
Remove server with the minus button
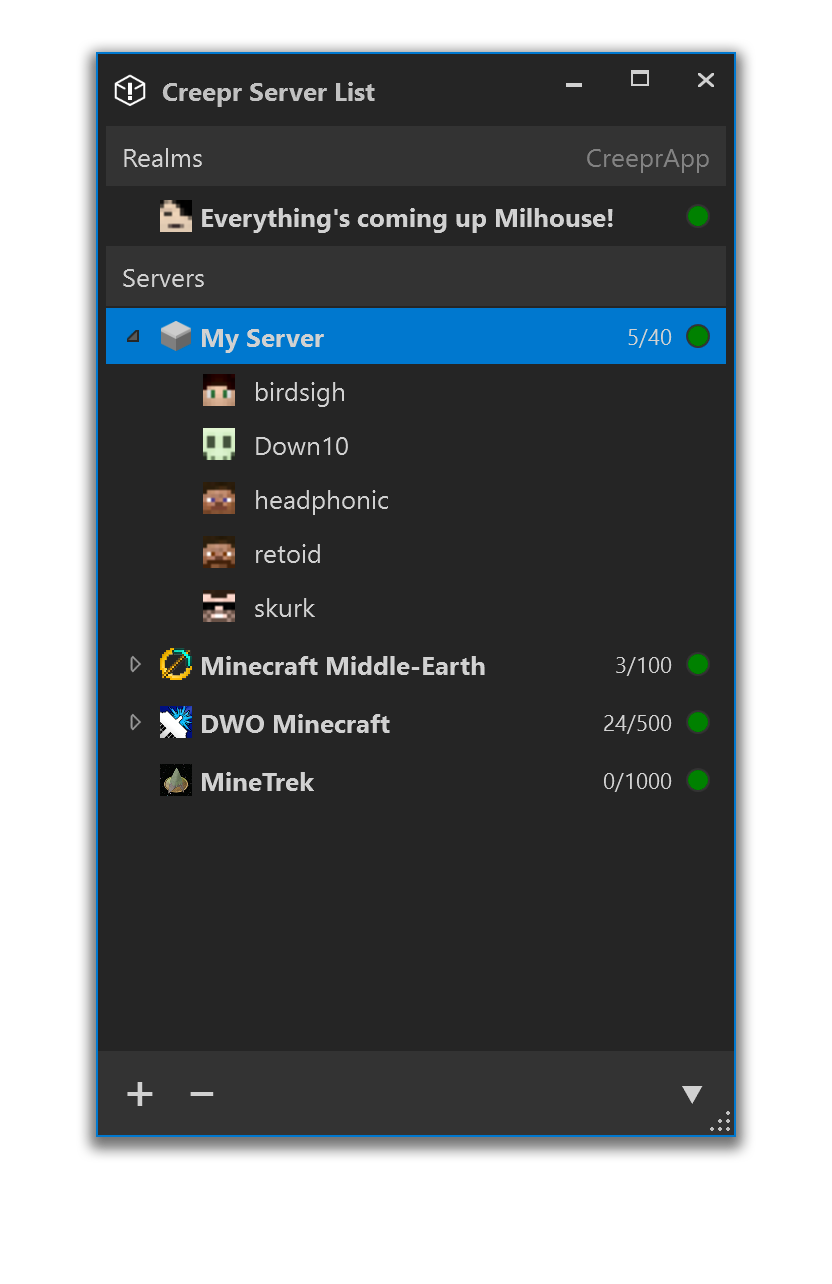point(202,1094)
